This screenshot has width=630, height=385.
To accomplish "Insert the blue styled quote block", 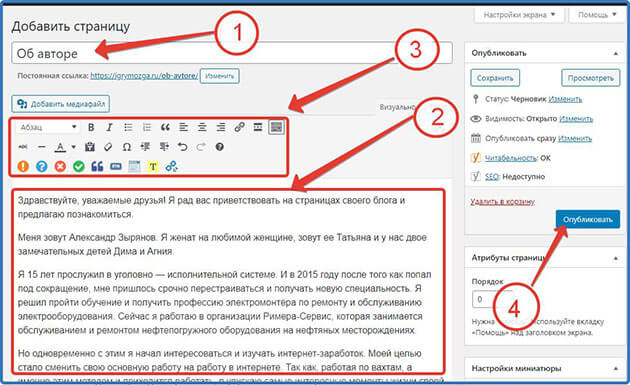I will click(97, 166).
